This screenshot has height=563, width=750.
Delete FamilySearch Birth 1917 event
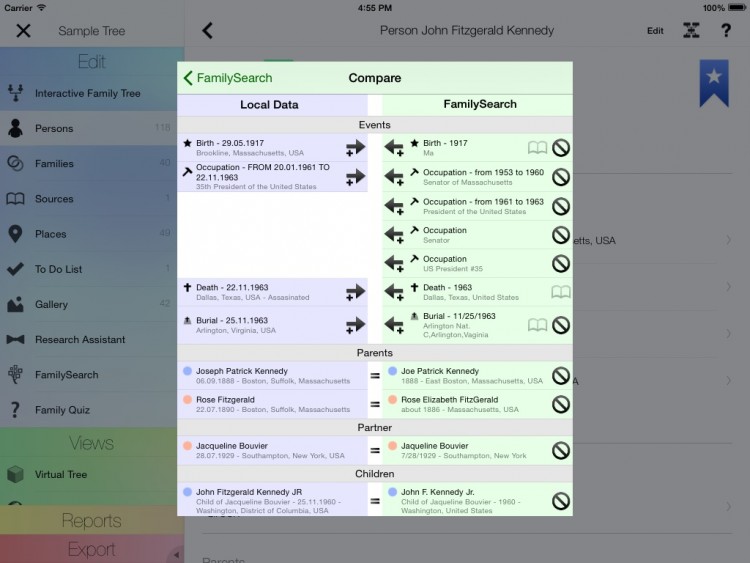pyautogui.click(x=561, y=148)
